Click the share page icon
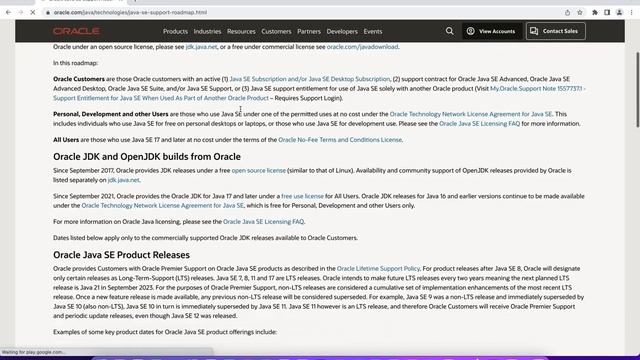 pyautogui.click(x=567, y=13)
